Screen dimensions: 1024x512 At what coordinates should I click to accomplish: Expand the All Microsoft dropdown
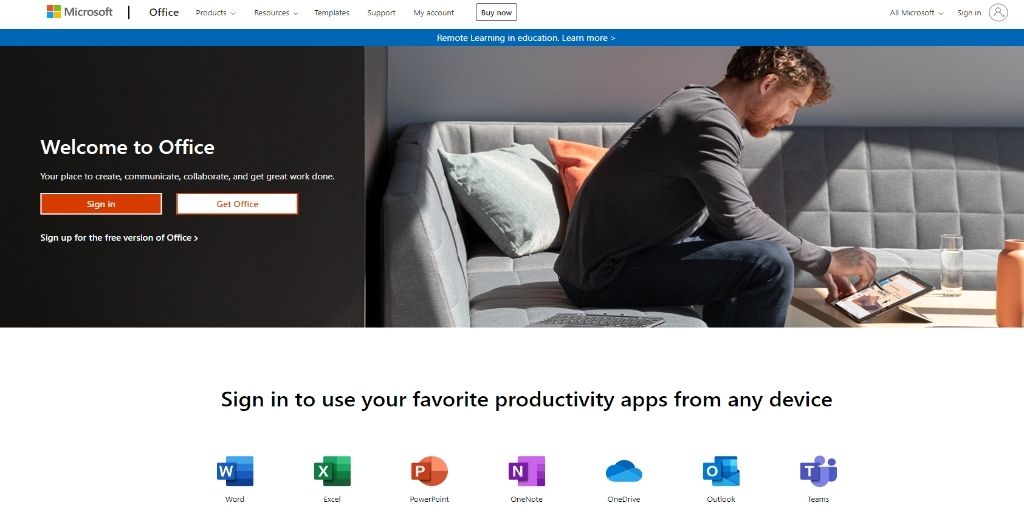pos(916,12)
